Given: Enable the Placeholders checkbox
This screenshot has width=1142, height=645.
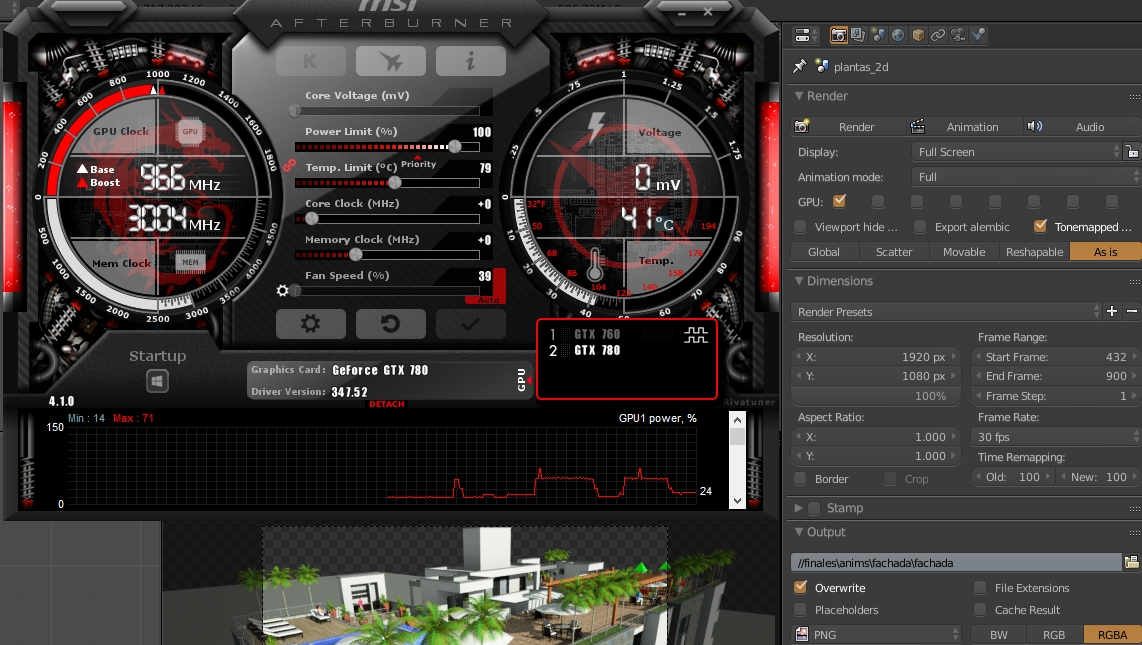Looking at the screenshot, I should pos(800,609).
